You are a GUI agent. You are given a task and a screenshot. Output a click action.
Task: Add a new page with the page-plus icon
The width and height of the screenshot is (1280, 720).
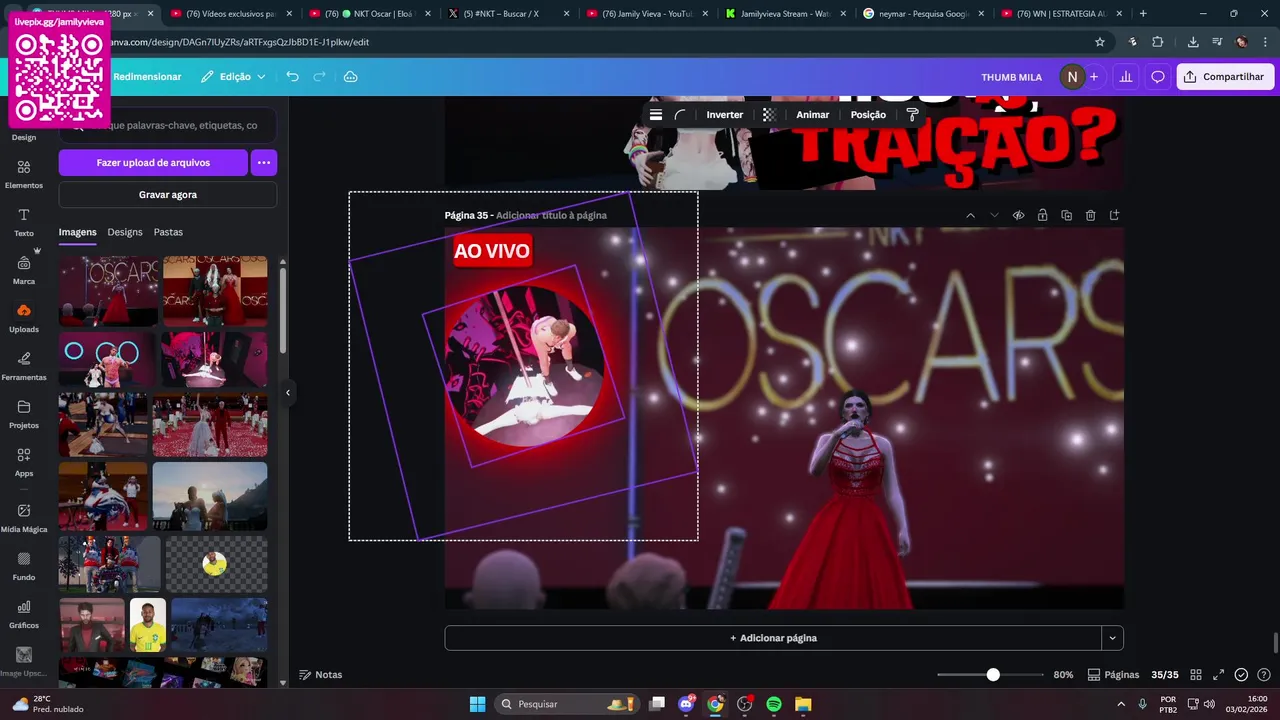coord(1114,215)
